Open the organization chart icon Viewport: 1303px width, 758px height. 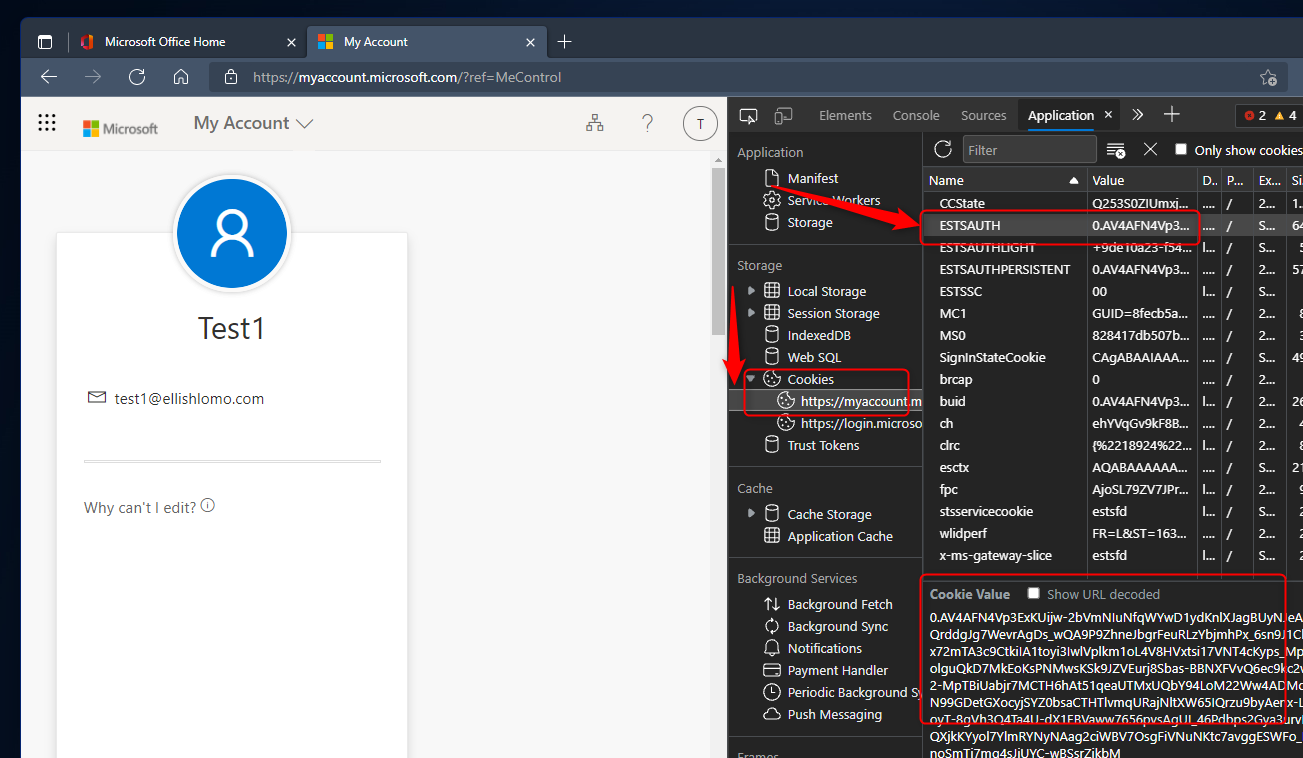click(x=595, y=123)
